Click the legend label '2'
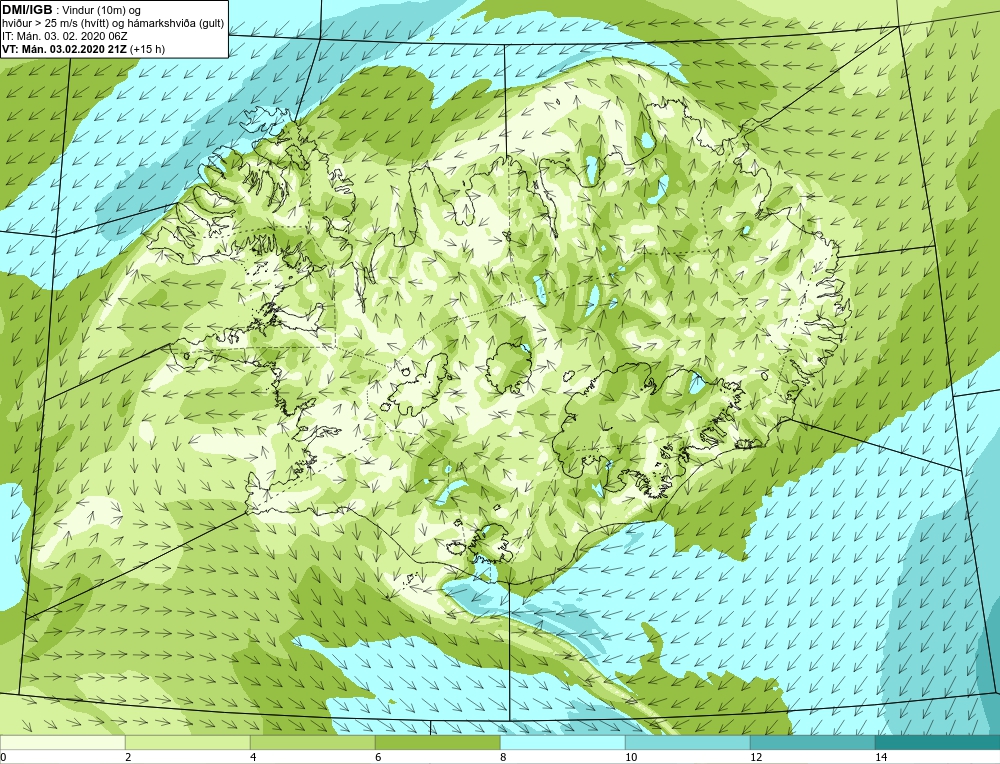Screen dimensions: 1000x764 (128, 757)
